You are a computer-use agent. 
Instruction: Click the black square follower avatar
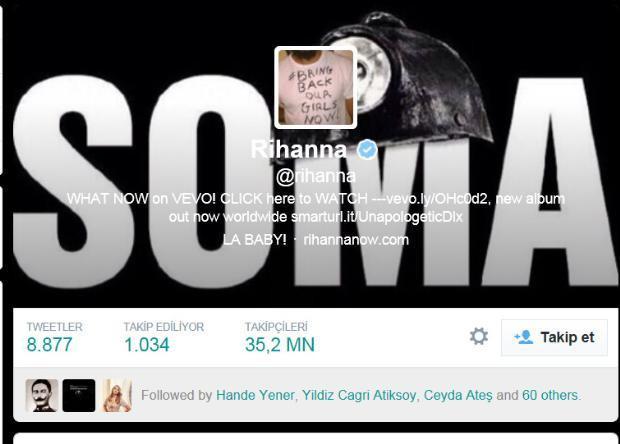tap(79, 395)
